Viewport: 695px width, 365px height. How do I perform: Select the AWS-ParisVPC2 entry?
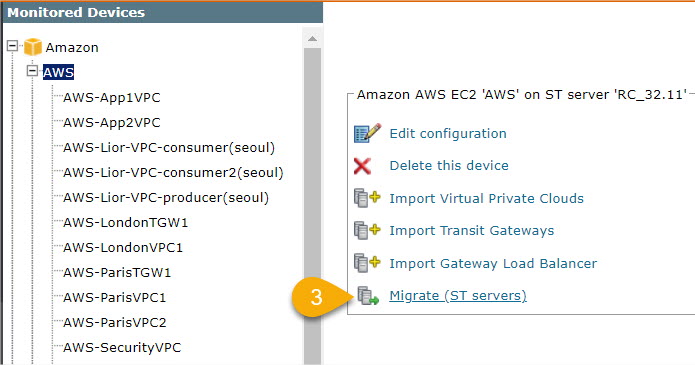(114, 322)
